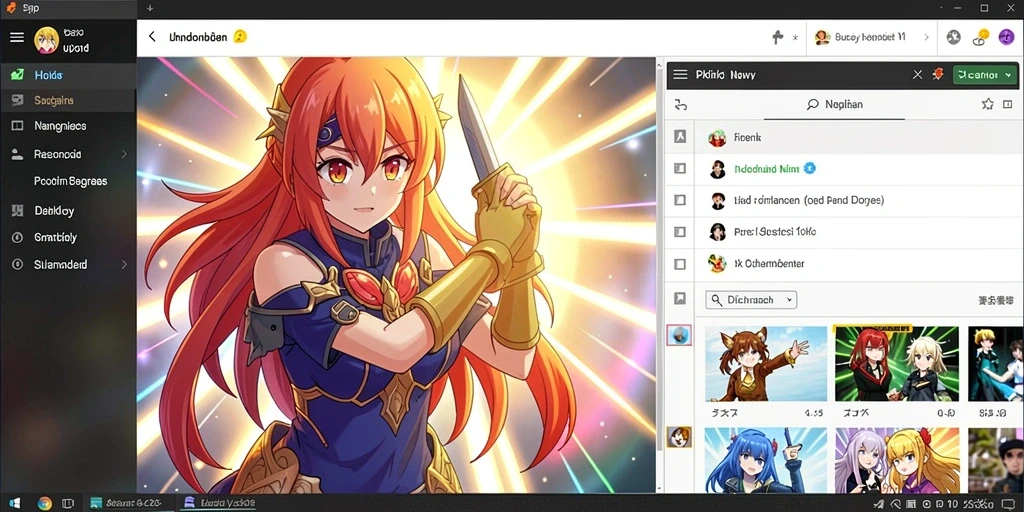The width and height of the screenshot is (1024, 512).
Task: Expand the green Dlcamor dropdown button
Action: tap(985, 75)
